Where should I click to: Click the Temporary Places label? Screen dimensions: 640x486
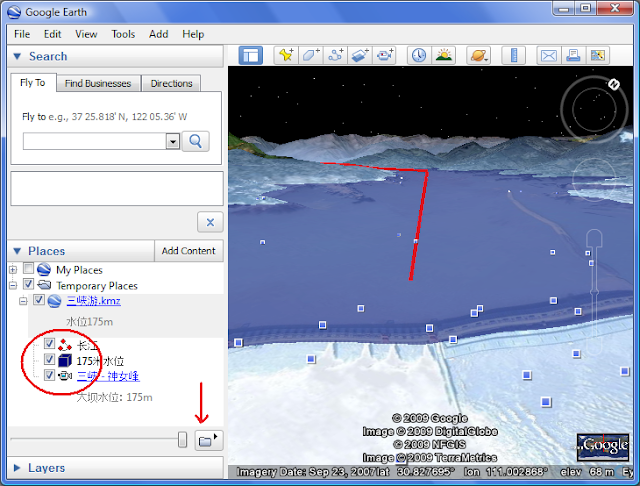pos(97,286)
